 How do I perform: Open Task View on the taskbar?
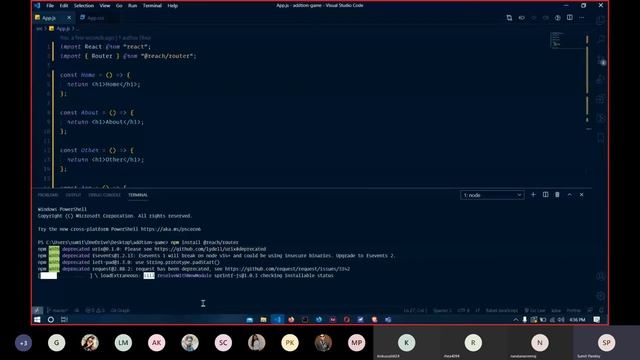point(64,320)
